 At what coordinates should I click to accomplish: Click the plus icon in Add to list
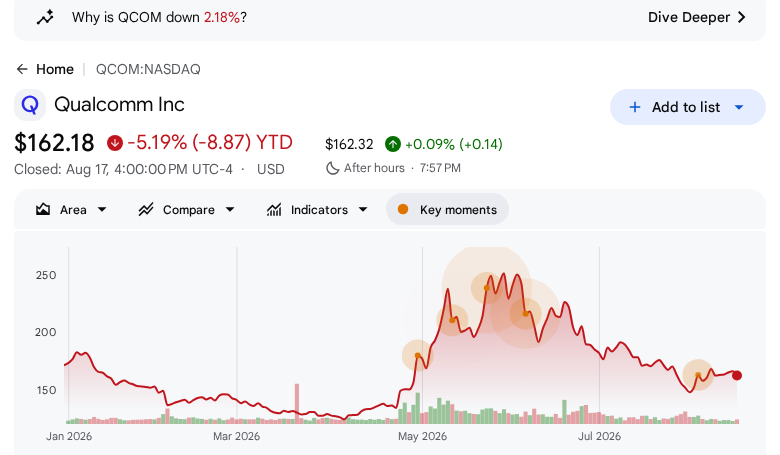click(635, 107)
